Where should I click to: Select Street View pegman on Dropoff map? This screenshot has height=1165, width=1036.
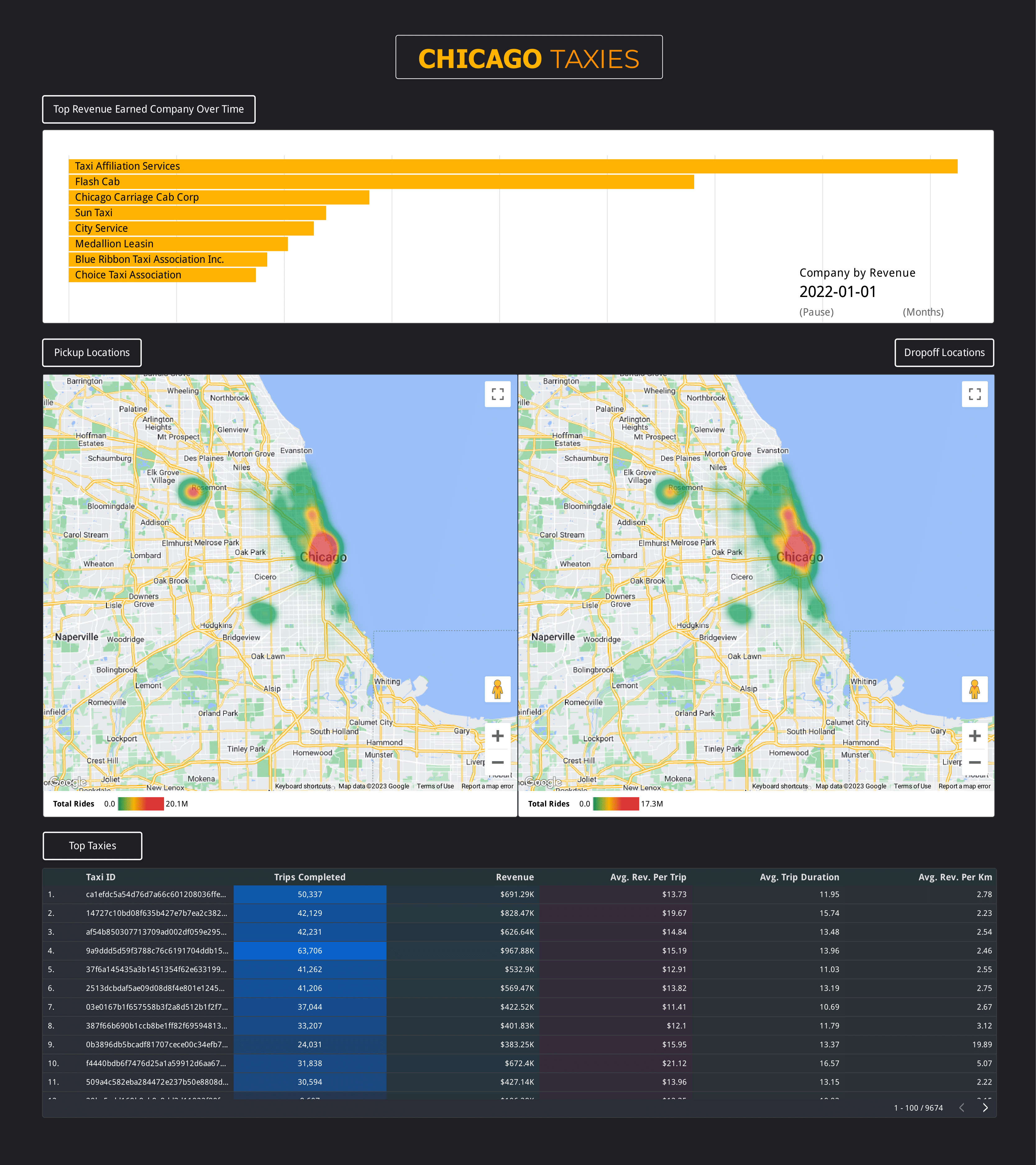pyautogui.click(x=974, y=689)
